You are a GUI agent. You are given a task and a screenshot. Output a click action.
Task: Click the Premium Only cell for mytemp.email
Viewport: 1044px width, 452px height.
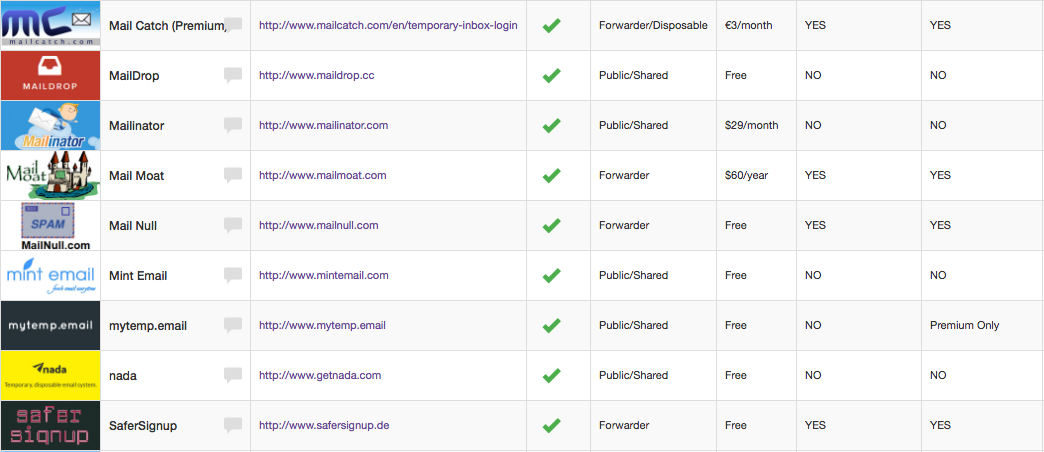tap(965, 326)
